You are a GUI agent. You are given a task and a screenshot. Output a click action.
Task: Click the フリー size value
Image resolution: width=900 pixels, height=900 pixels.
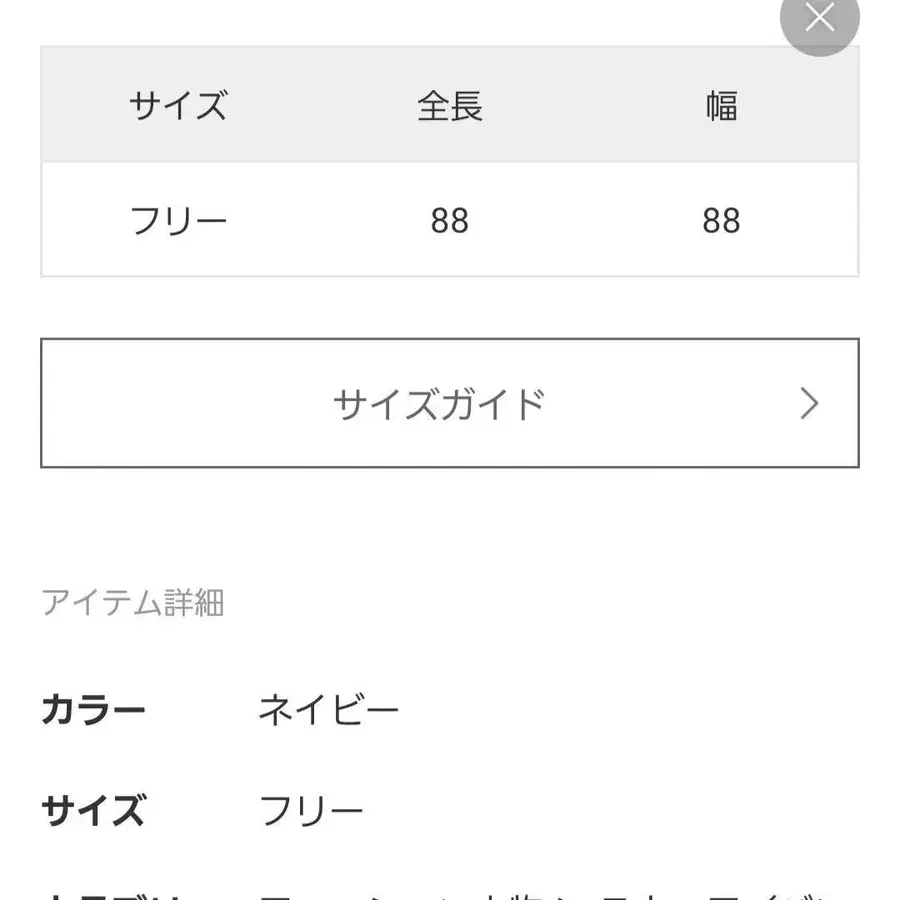(x=310, y=810)
